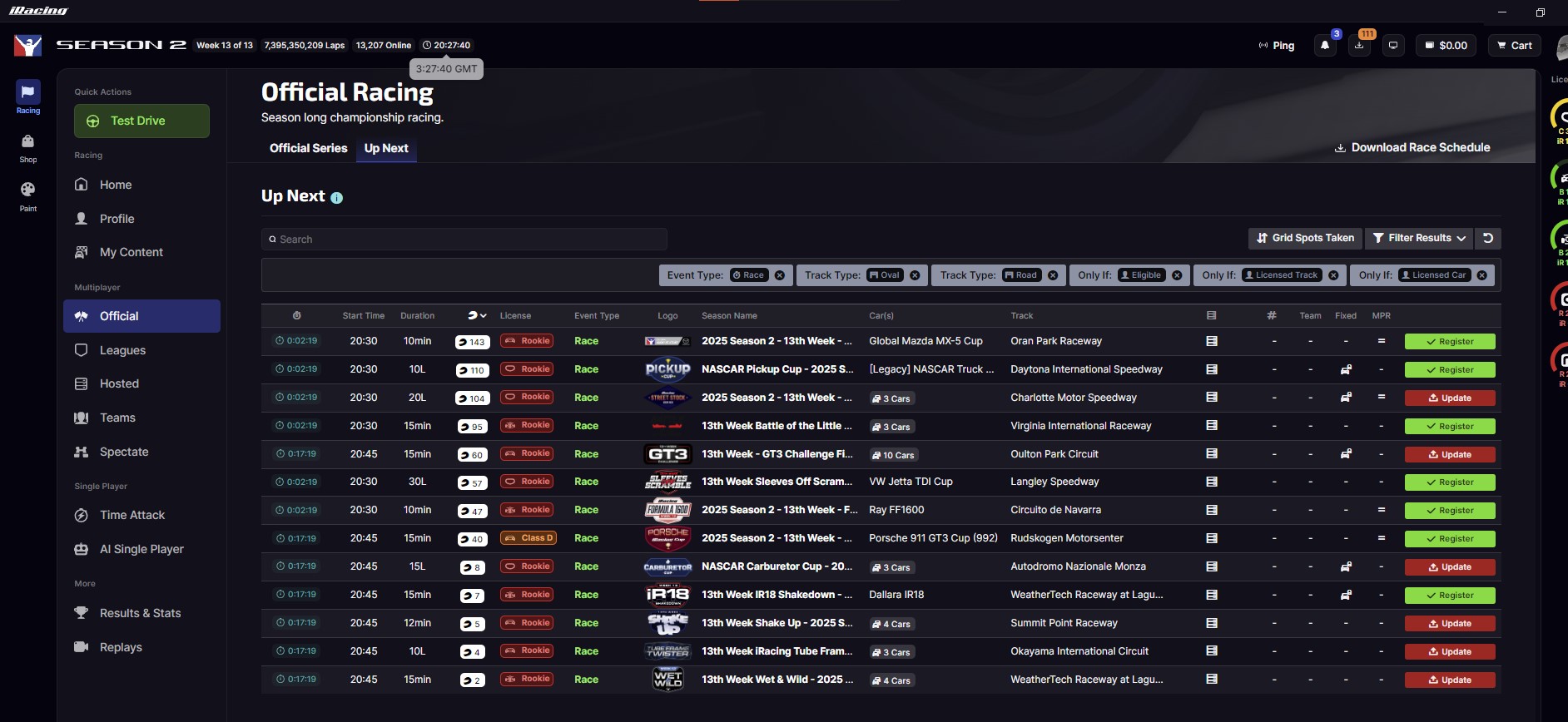Remove the Track Type Oval filter

click(x=915, y=275)
